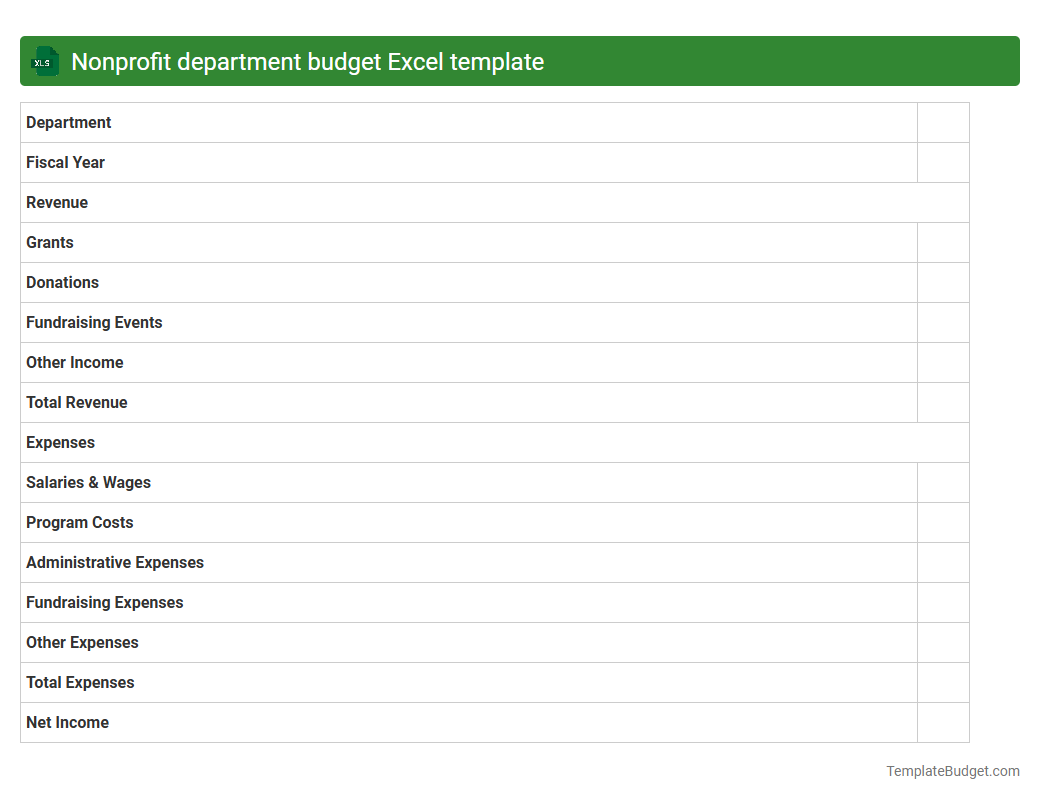Click the input cell beside Program Costs
Image resolution: width=1040 pixels, height=800 pixels.
pos(943,522)
